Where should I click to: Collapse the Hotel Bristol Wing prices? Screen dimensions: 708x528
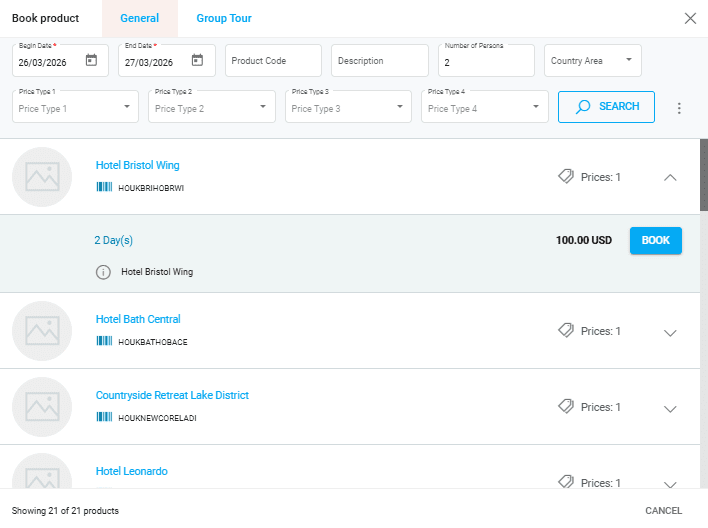(670, 178)
